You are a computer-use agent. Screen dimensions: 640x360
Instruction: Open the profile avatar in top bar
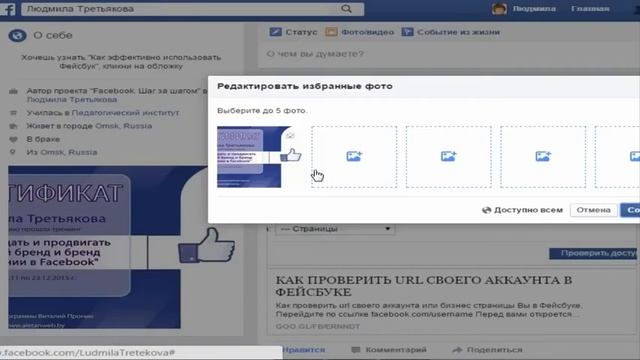[x=499, y=9]
